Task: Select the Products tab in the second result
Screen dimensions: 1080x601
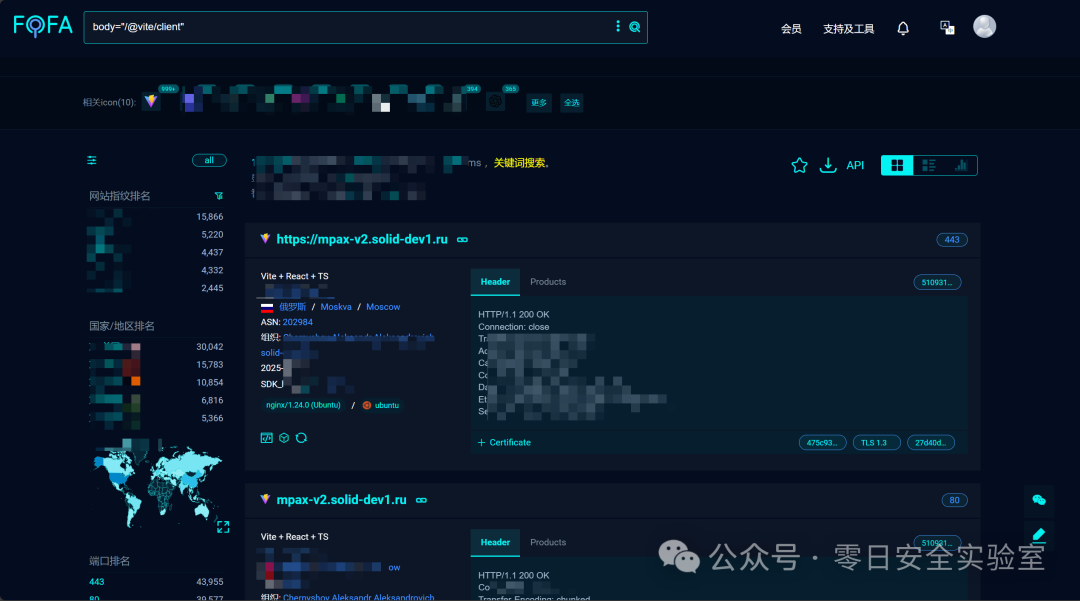Action: [548, 542]
